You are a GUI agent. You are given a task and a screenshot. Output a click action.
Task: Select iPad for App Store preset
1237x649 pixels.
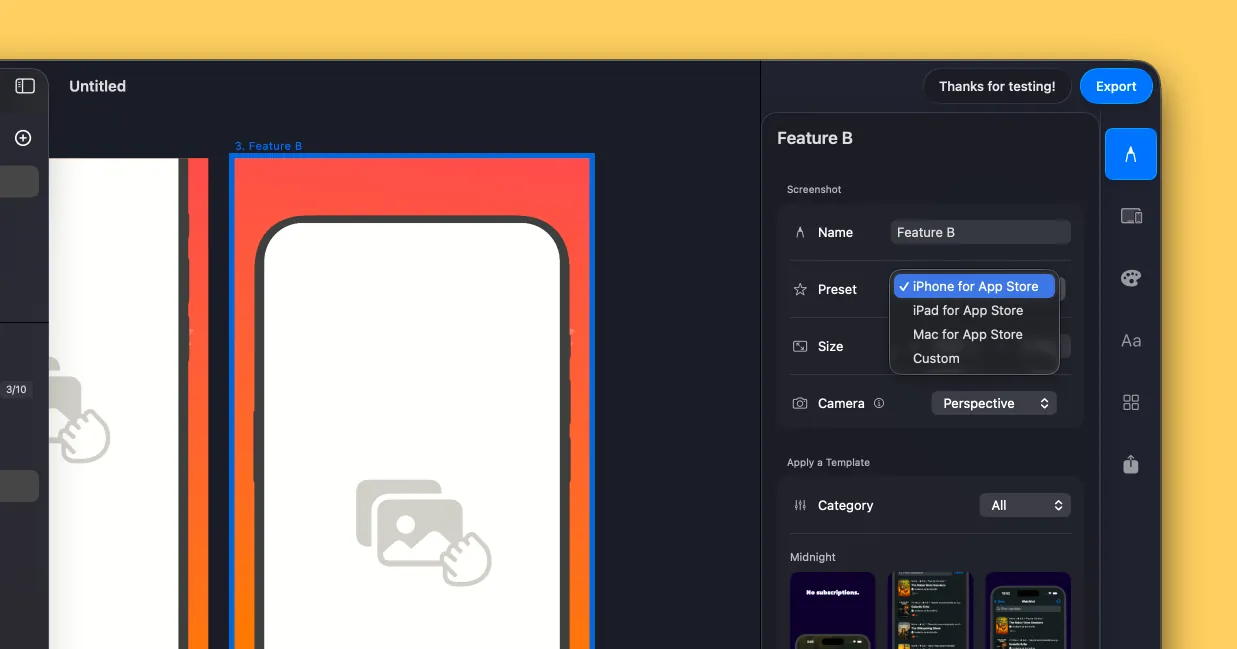click(x=967, y=310)
